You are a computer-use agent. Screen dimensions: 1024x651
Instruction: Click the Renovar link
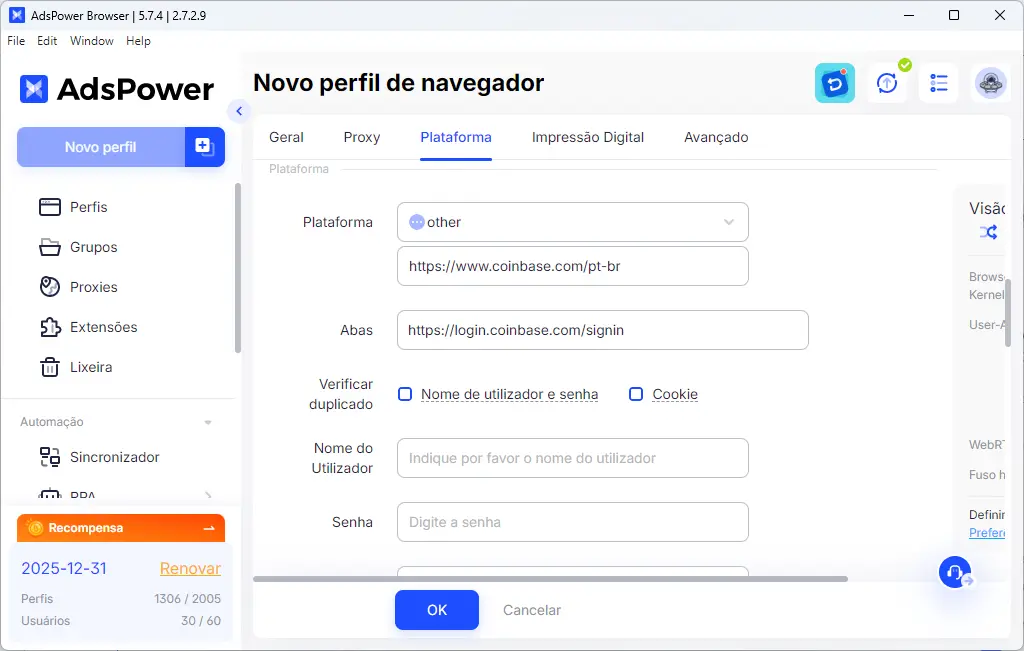pos(190,569)
